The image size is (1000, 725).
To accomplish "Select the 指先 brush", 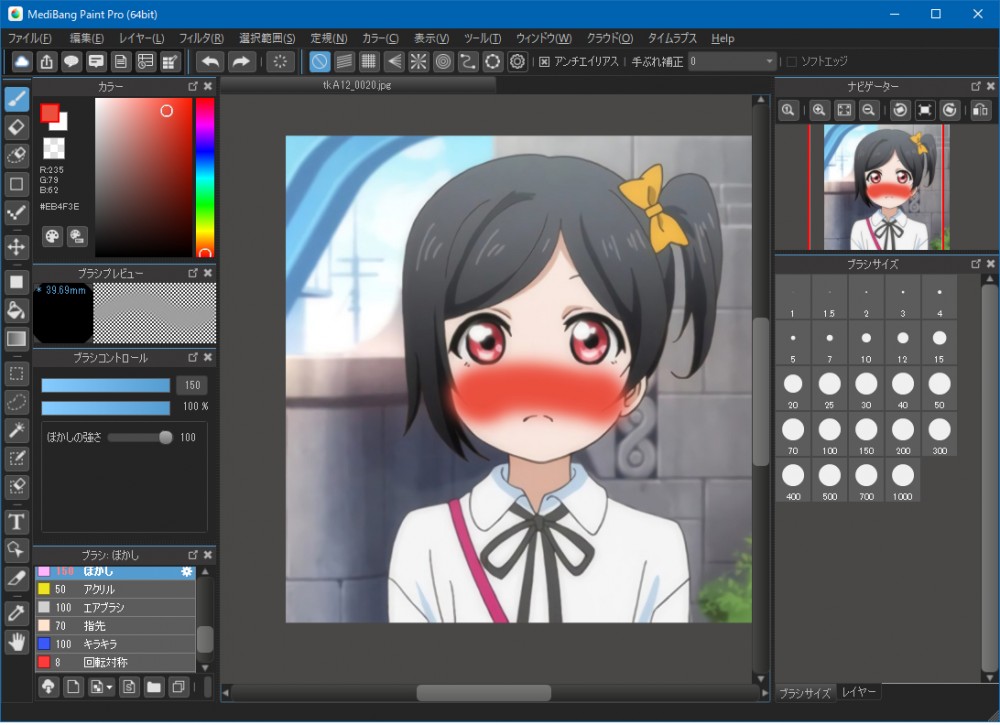I will (x=115, y=626).
